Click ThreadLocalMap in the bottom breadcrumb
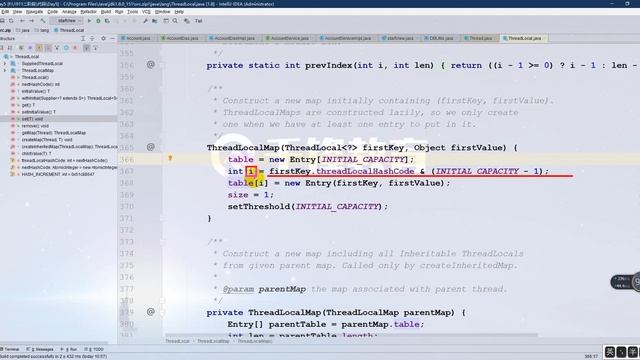Viewport: 640px width, 360px height. tap(213, 341)
